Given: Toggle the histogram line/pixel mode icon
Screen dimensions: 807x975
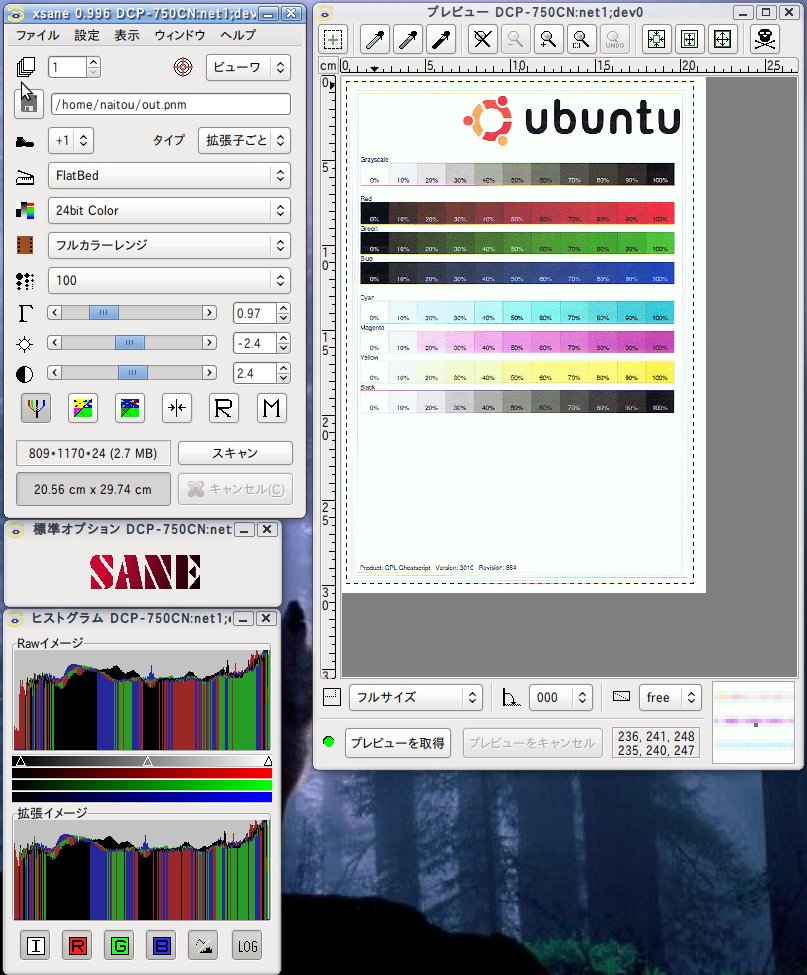Looking at the screenshot, I should coord(204,946).
